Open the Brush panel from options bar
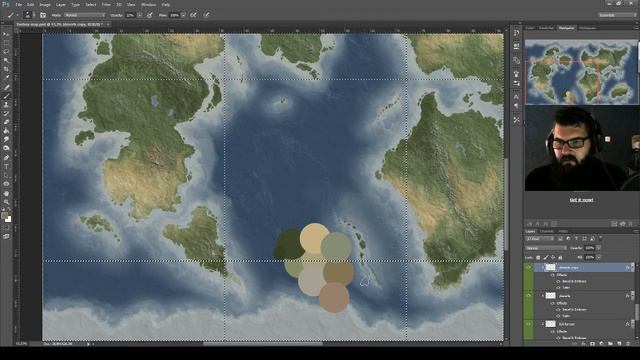Viewport: 640px width, 360px height. pyautogui.click(x=43, y=15)
